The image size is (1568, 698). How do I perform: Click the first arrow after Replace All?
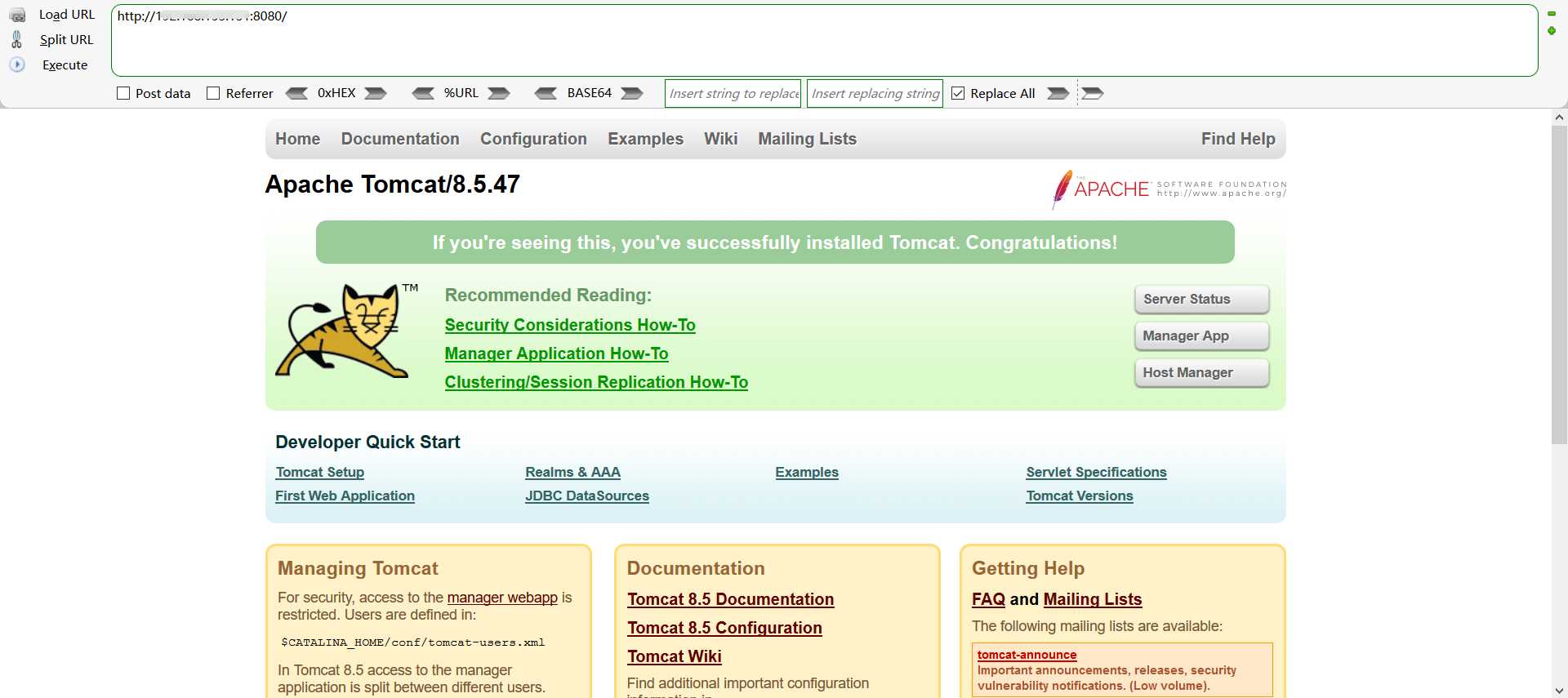coord(1058,93)
